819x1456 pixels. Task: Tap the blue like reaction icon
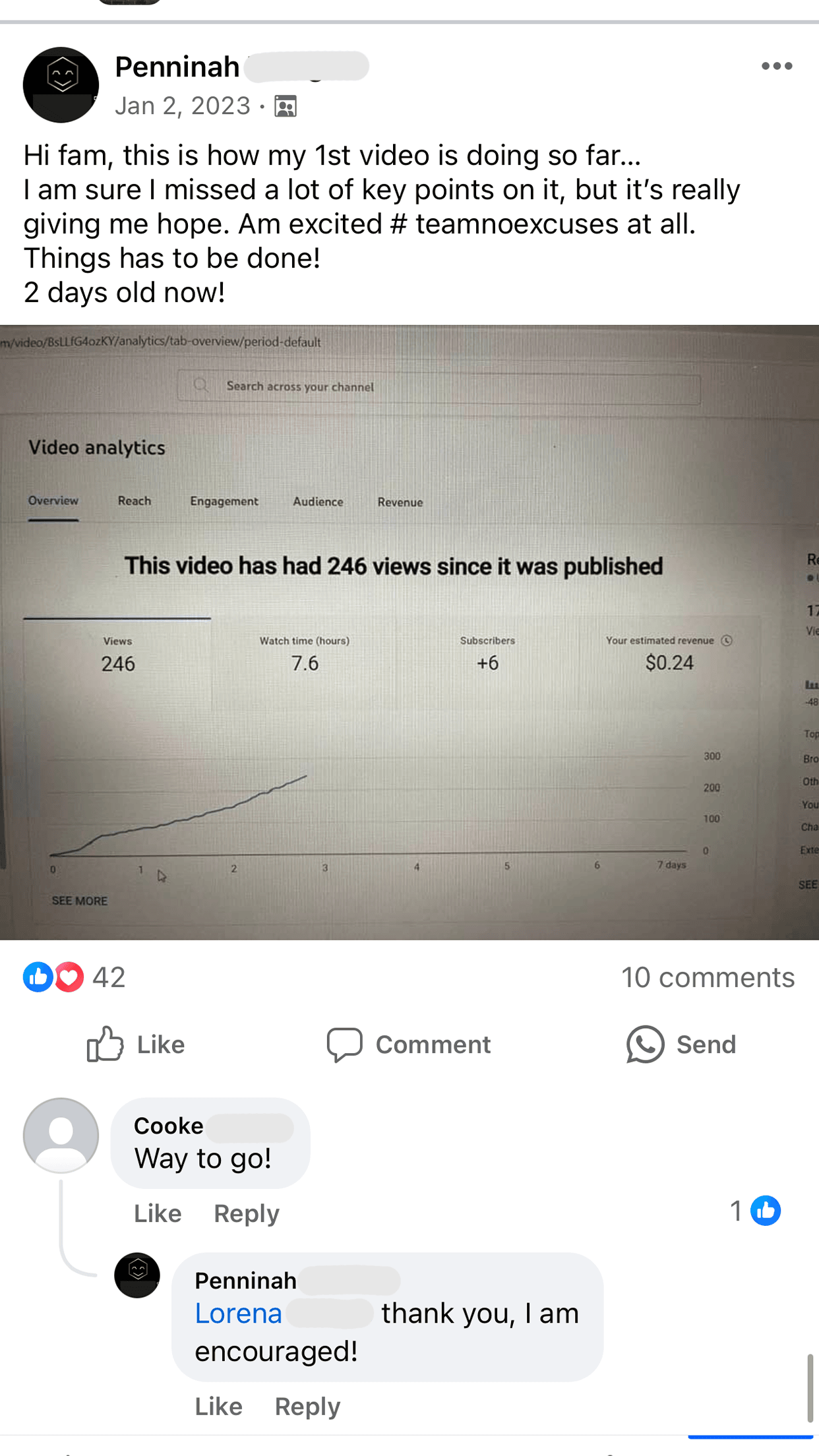pyautogui.click(x=38, y=977)
